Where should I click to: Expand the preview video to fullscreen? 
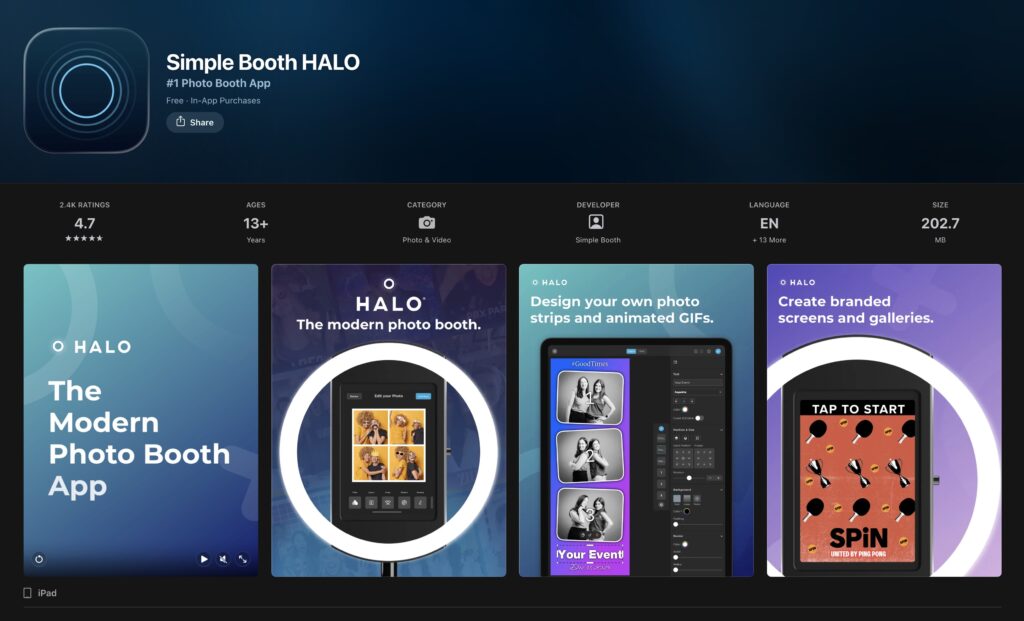242,559
